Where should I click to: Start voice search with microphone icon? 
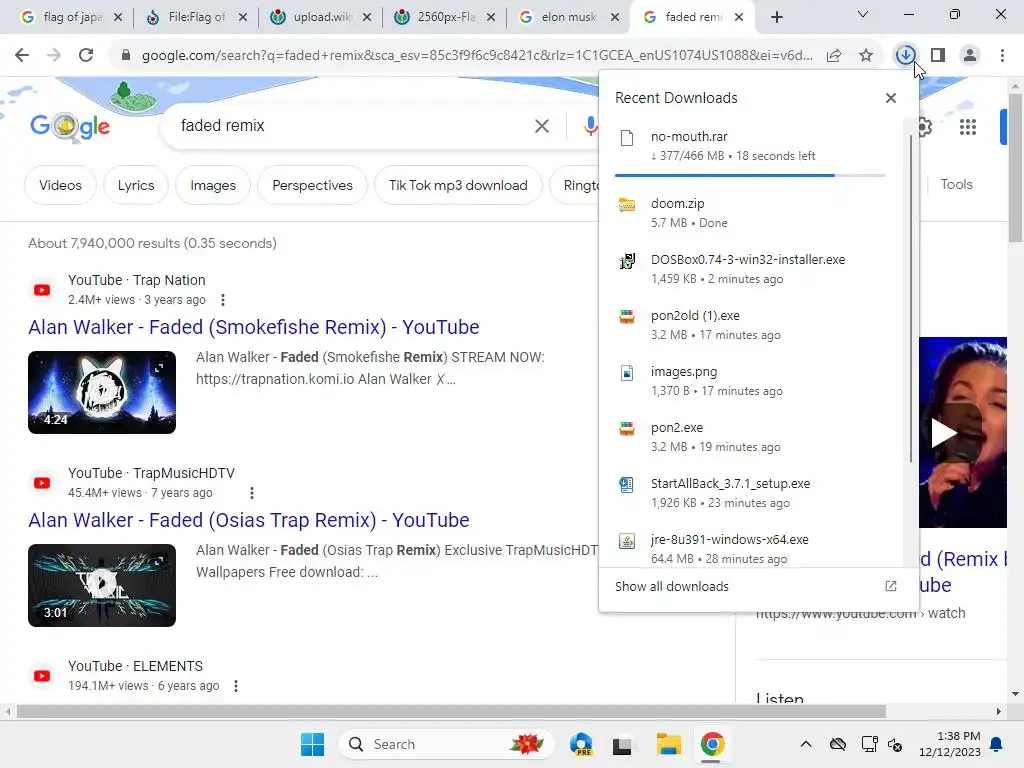click(590, 126)
